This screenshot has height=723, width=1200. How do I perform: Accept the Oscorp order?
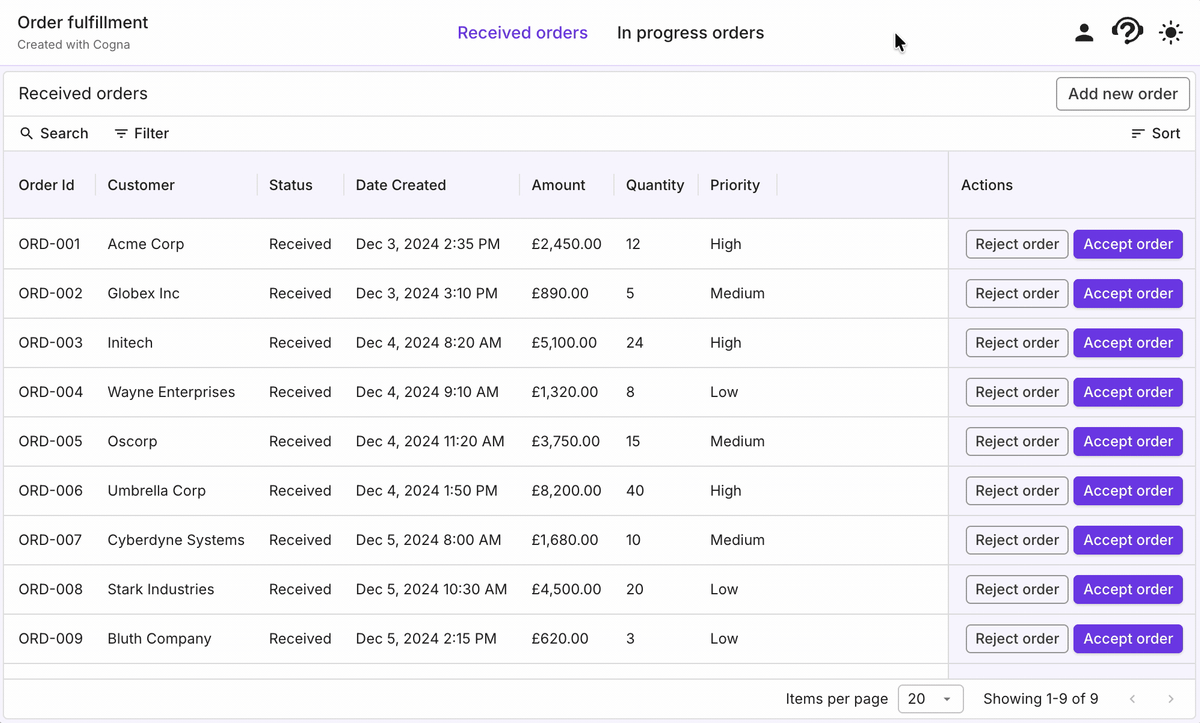click(x=1128, y=441)
